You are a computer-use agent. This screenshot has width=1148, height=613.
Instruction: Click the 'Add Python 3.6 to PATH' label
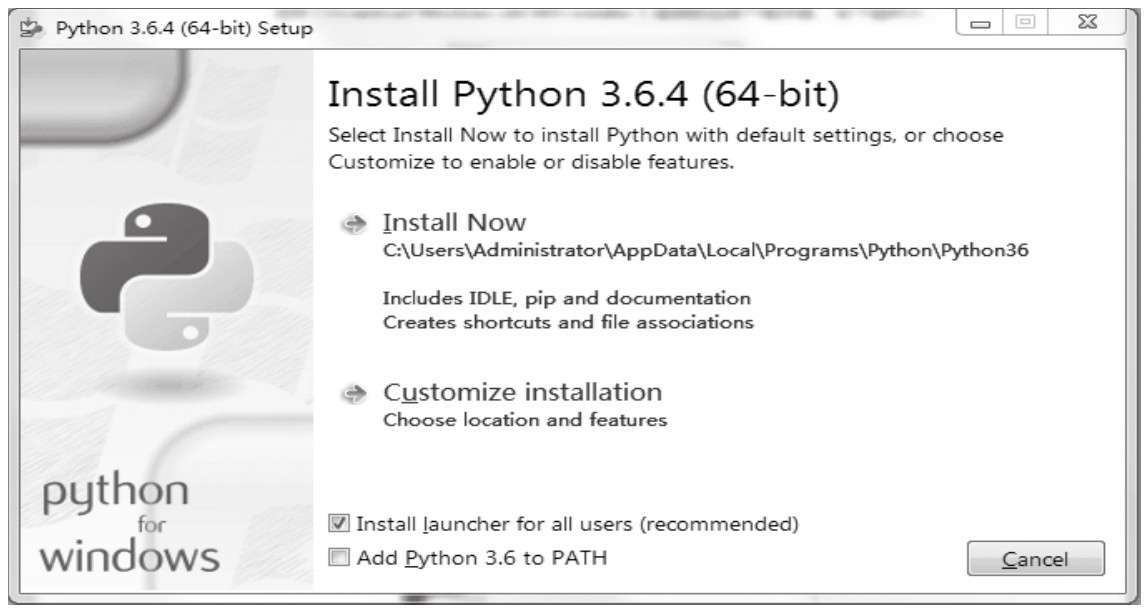(x=481, y=558)
